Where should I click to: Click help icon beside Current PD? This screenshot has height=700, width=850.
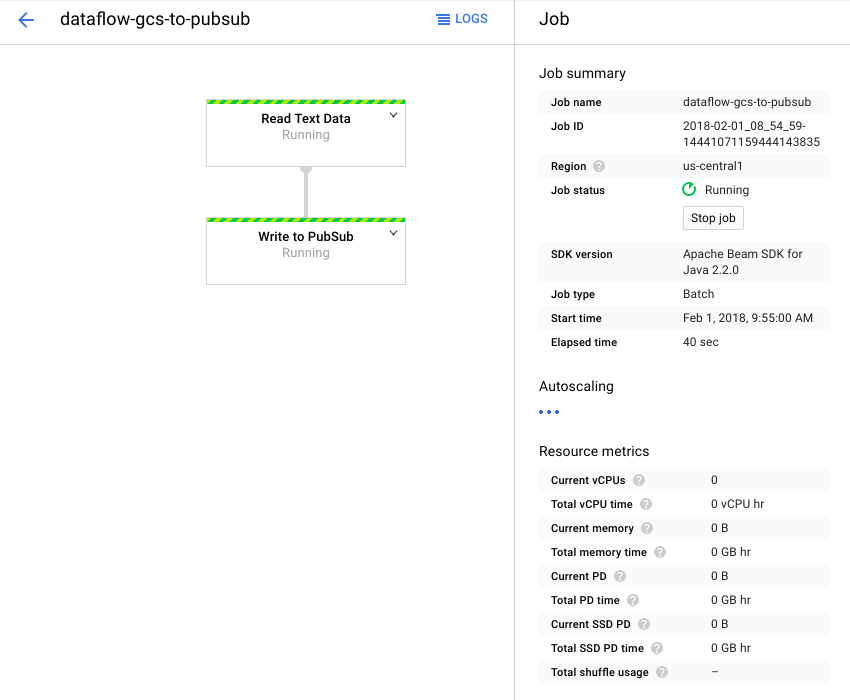coord(620,576)
